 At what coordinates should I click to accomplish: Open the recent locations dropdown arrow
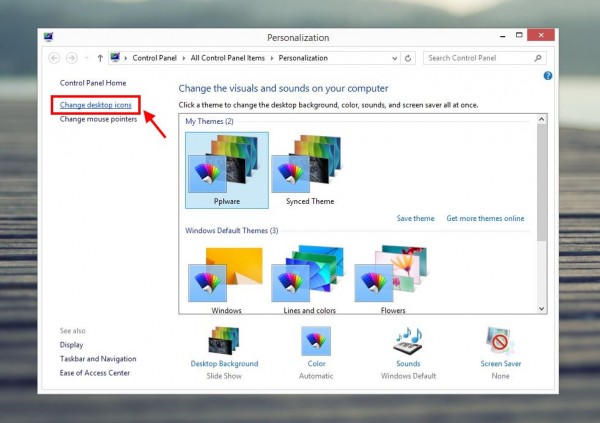[x=86, y=58]
